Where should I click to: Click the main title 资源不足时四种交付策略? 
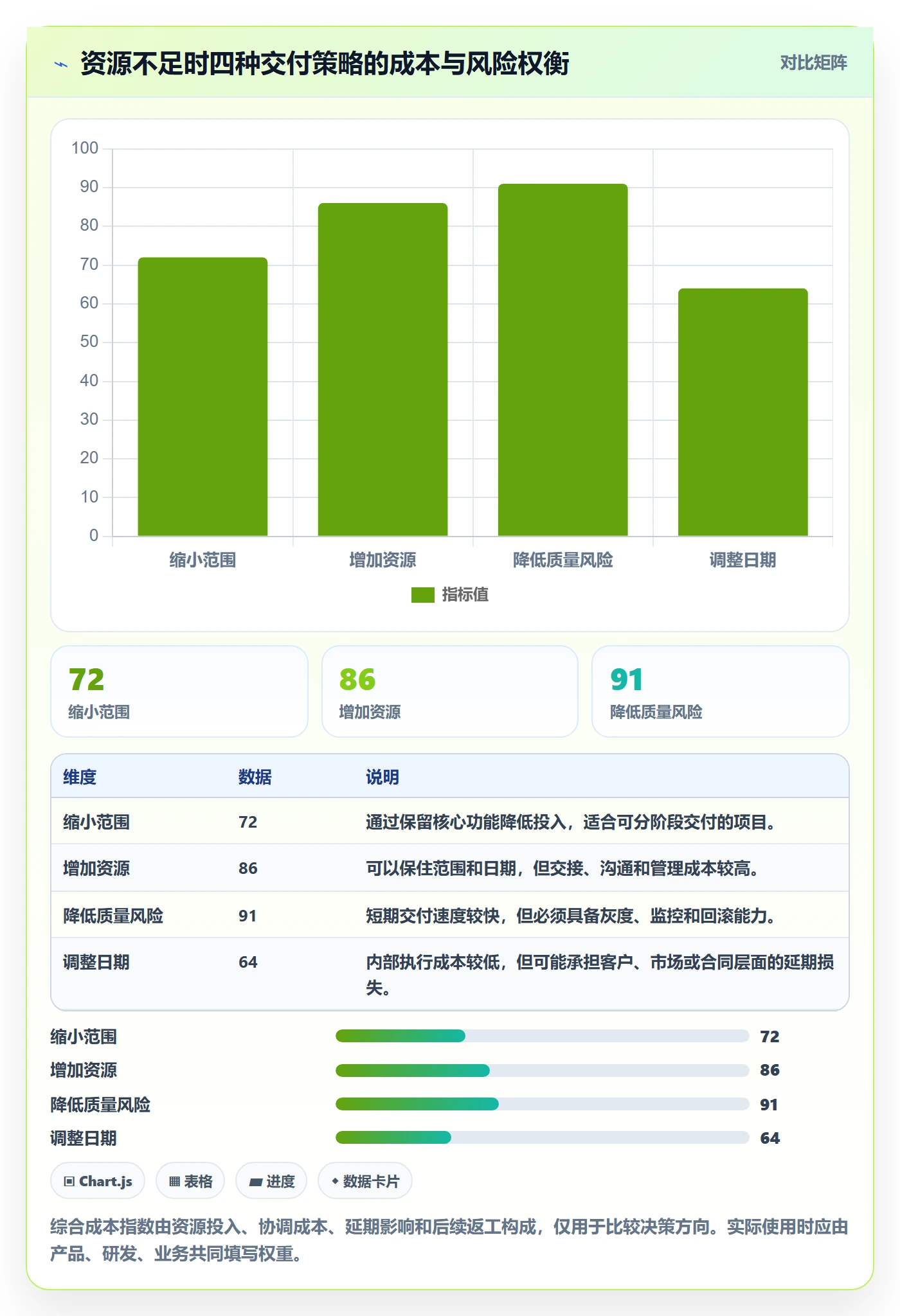(x=325, y=64)
